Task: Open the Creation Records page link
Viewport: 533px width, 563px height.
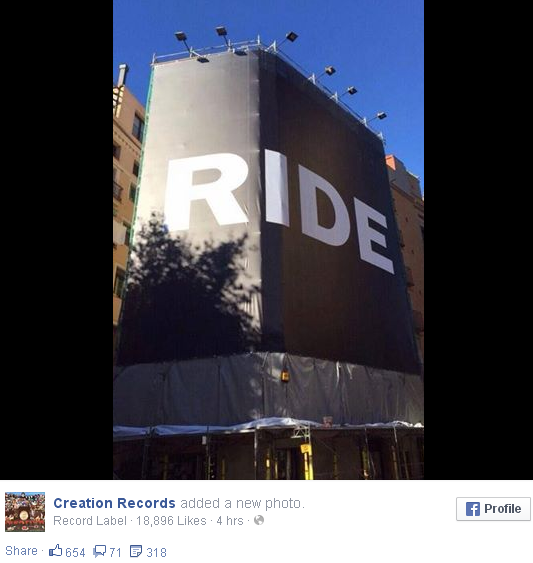Action: pyautogui.click(x=114, y=503)
